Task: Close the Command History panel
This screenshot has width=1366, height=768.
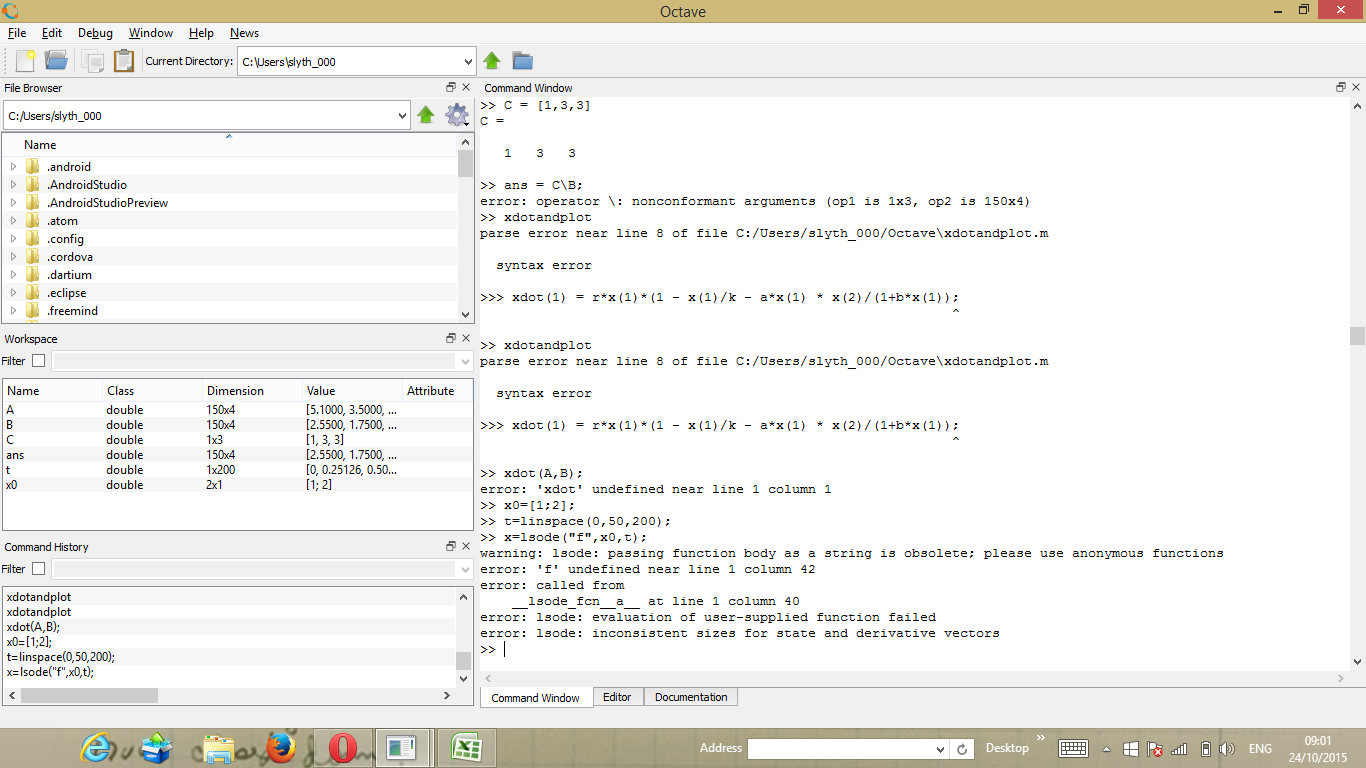Action: pos(466,547)
